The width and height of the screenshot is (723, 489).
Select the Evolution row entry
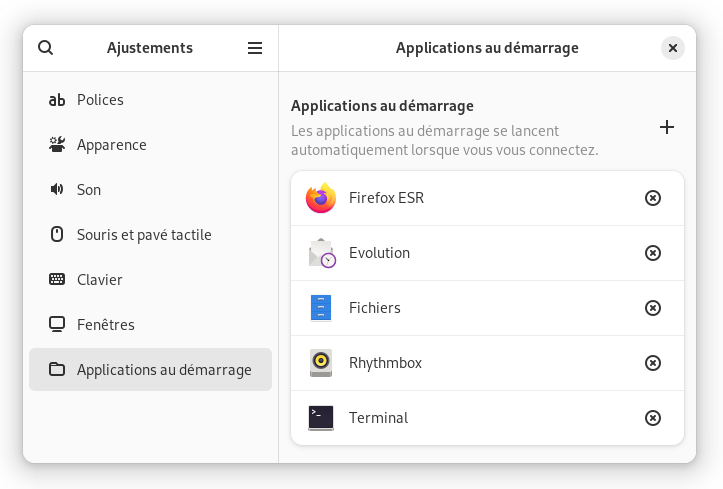(x=487, y=253)
